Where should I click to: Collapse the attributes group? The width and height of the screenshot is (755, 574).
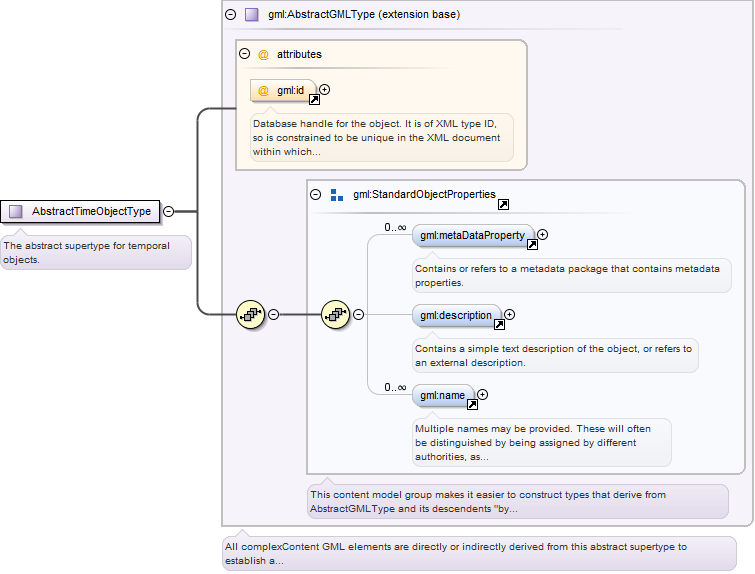(x=245, y=53)
